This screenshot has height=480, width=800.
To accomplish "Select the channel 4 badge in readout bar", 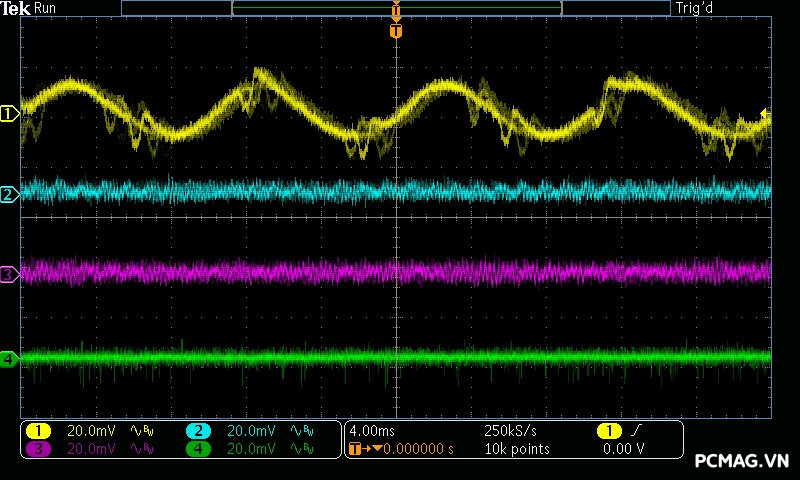I will pyautogui.click(x=198, y=449).
